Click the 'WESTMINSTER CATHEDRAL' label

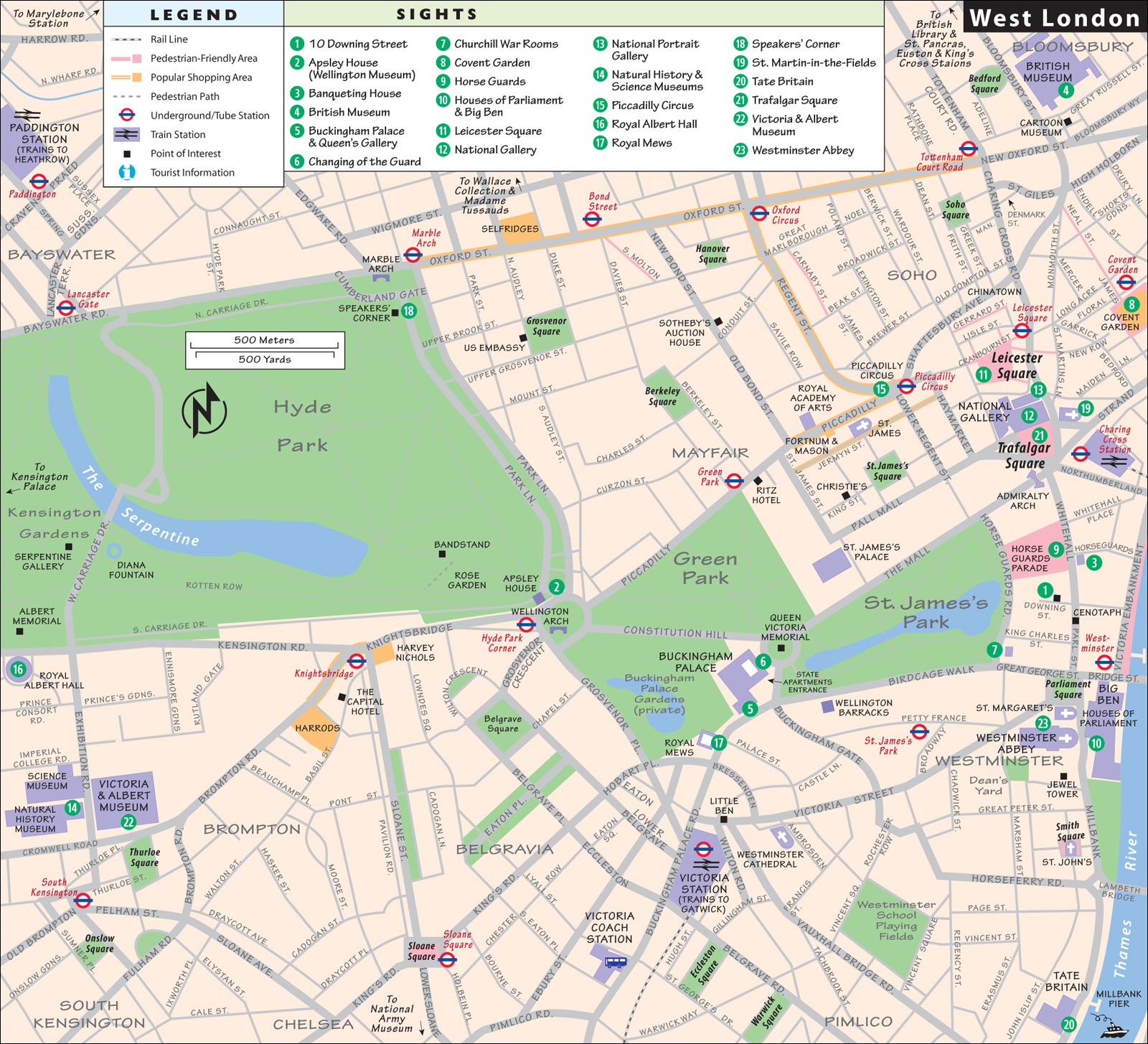point(770,859)
